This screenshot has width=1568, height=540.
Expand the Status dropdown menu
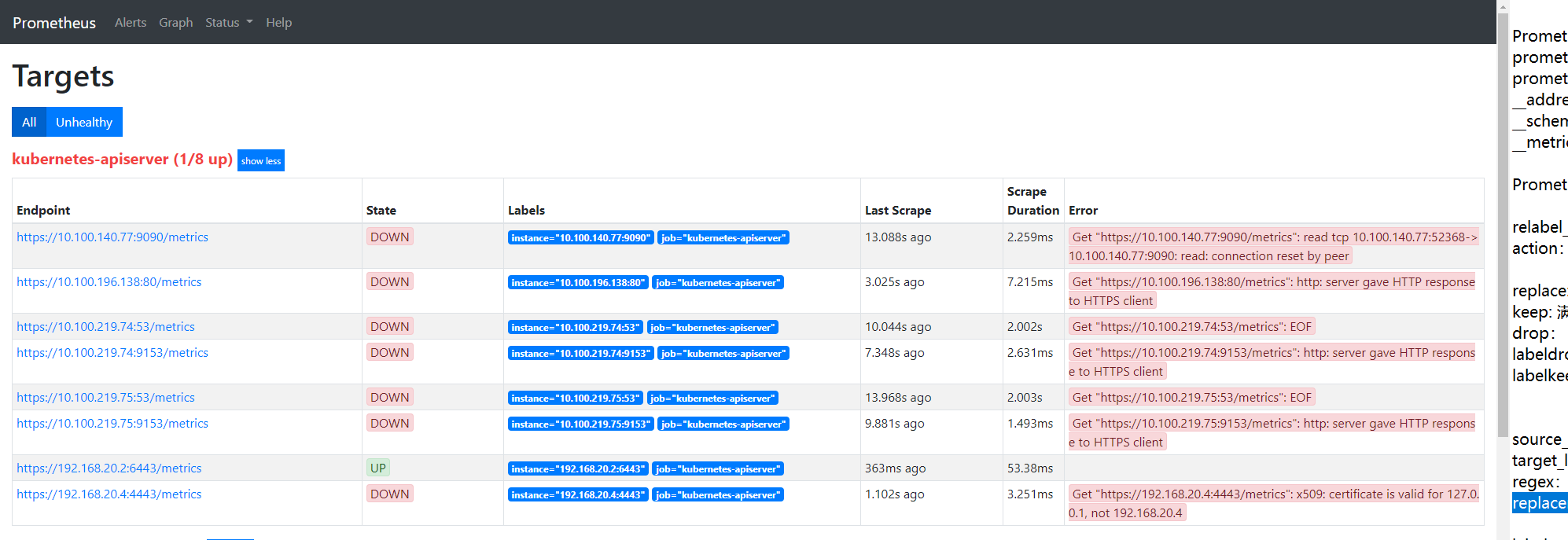click(x=229, y=23)
